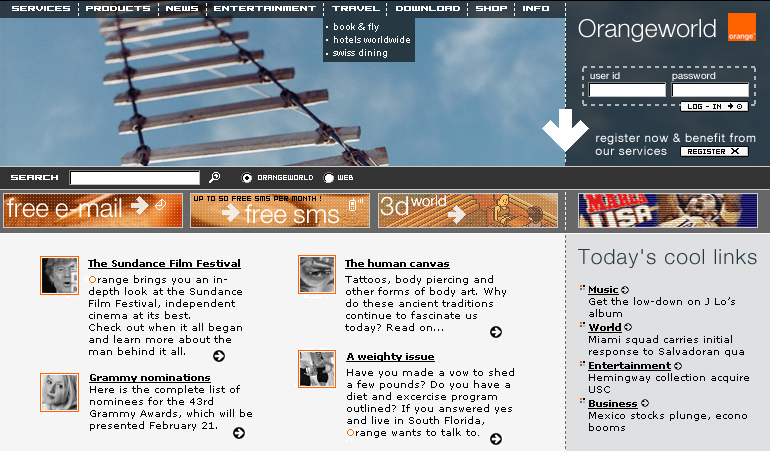Click 'Hemingway collection acquire USC' text
This screenshot has height=451, width=770.
(669, 383)
